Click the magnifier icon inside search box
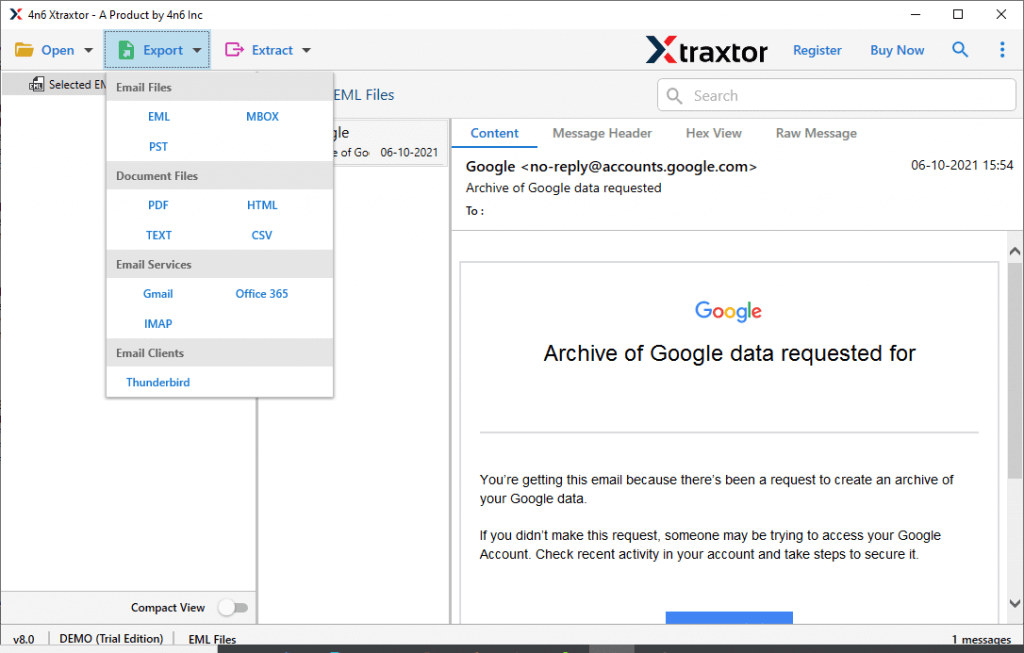 [x=675, y=96]
